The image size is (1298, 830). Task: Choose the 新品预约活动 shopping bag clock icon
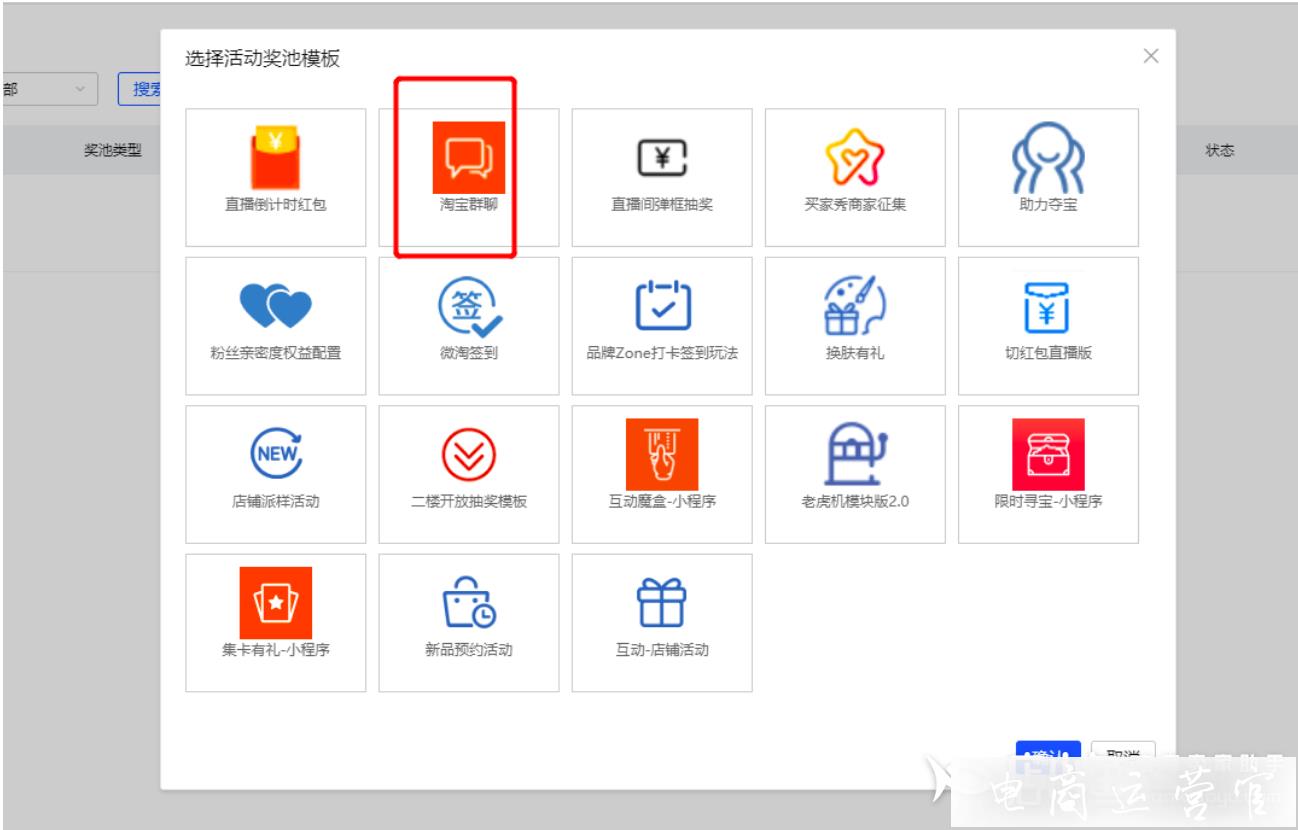point(468,602)
